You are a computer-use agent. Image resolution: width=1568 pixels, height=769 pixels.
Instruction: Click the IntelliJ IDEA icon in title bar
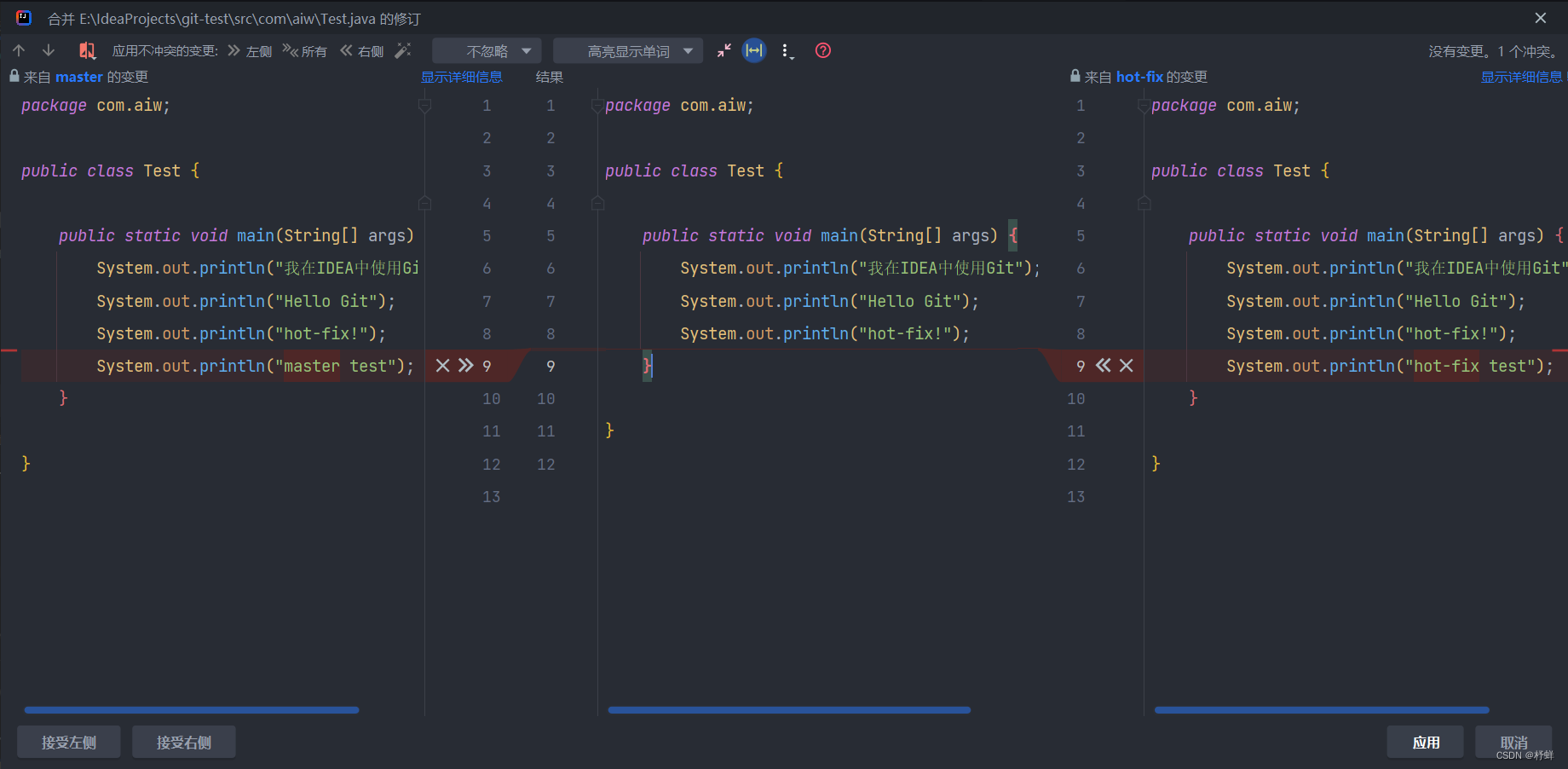pyautogui.click(x=24, y=18)
